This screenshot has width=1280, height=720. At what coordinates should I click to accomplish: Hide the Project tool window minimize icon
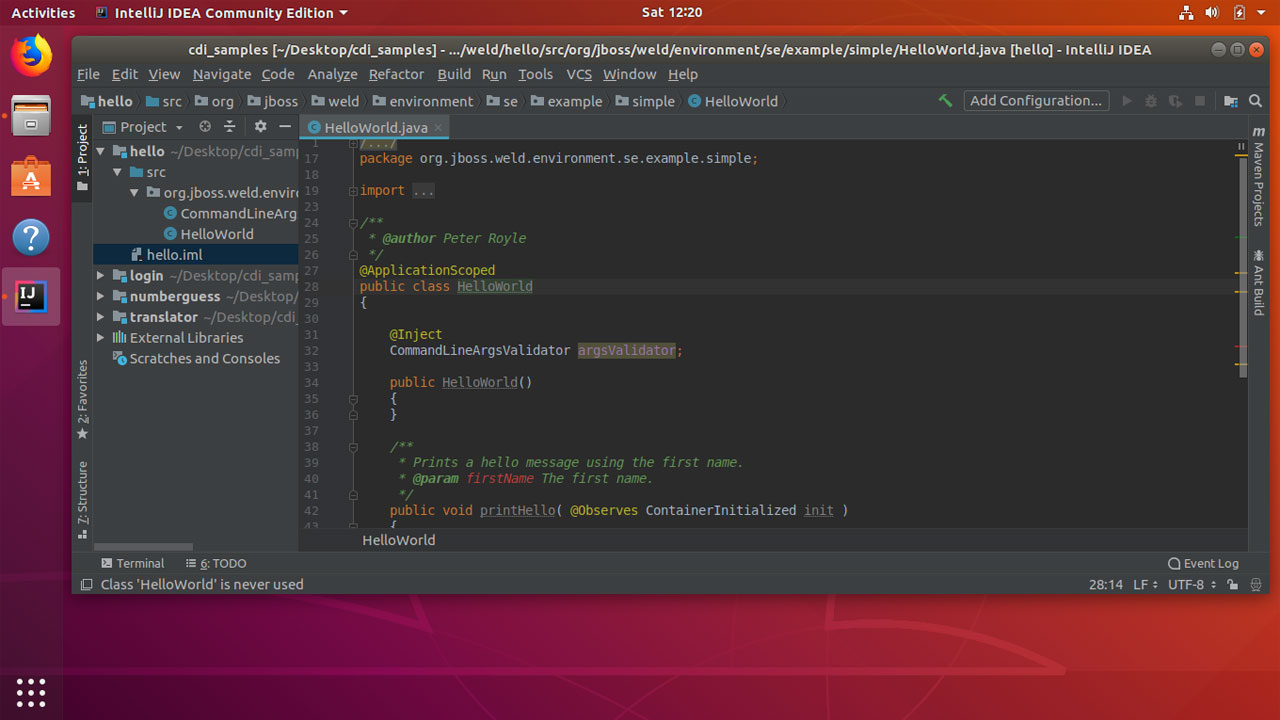(286, 127)
